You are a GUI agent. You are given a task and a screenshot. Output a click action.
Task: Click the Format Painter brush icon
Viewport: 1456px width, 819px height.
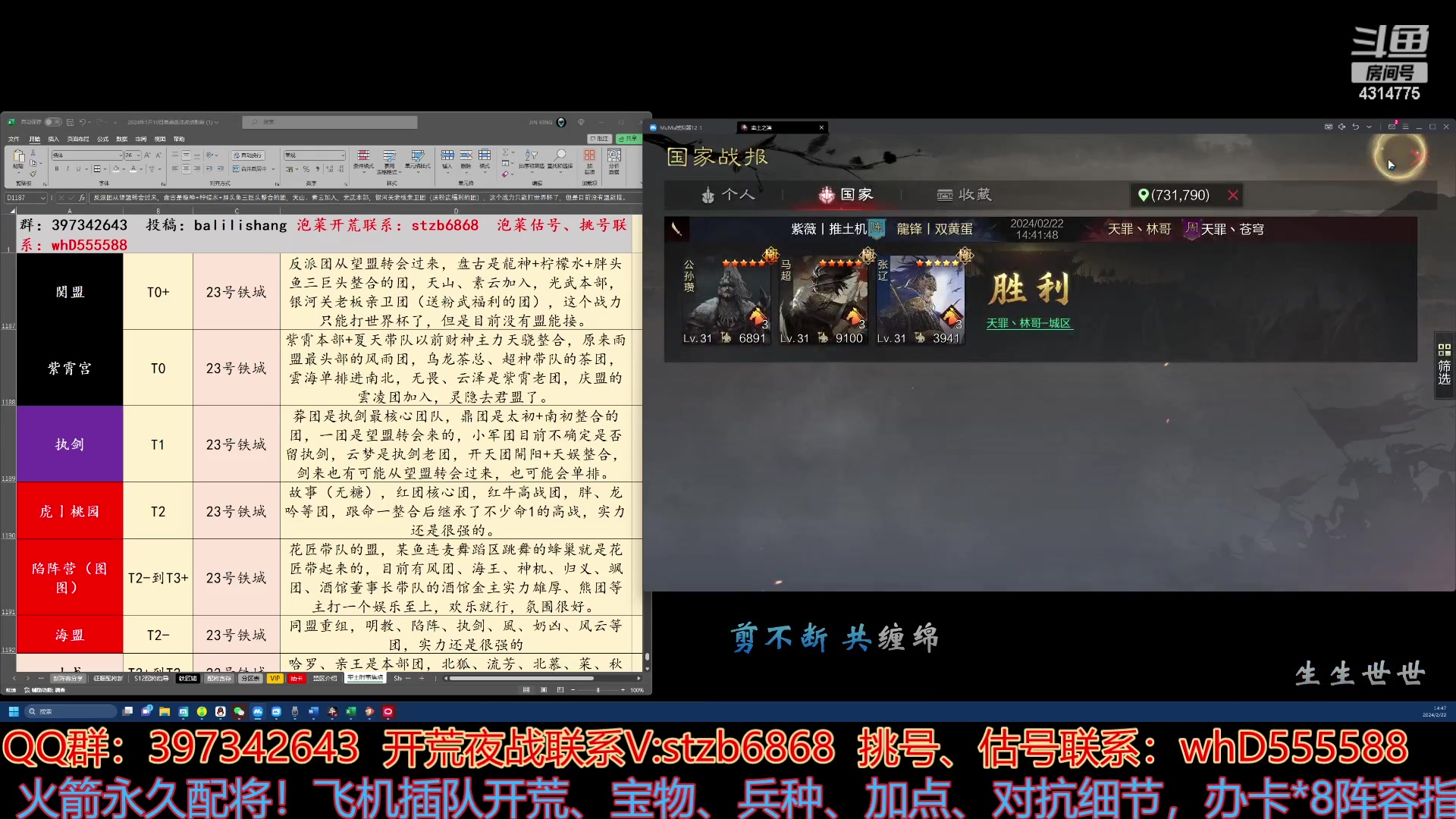tap(33, 174)
